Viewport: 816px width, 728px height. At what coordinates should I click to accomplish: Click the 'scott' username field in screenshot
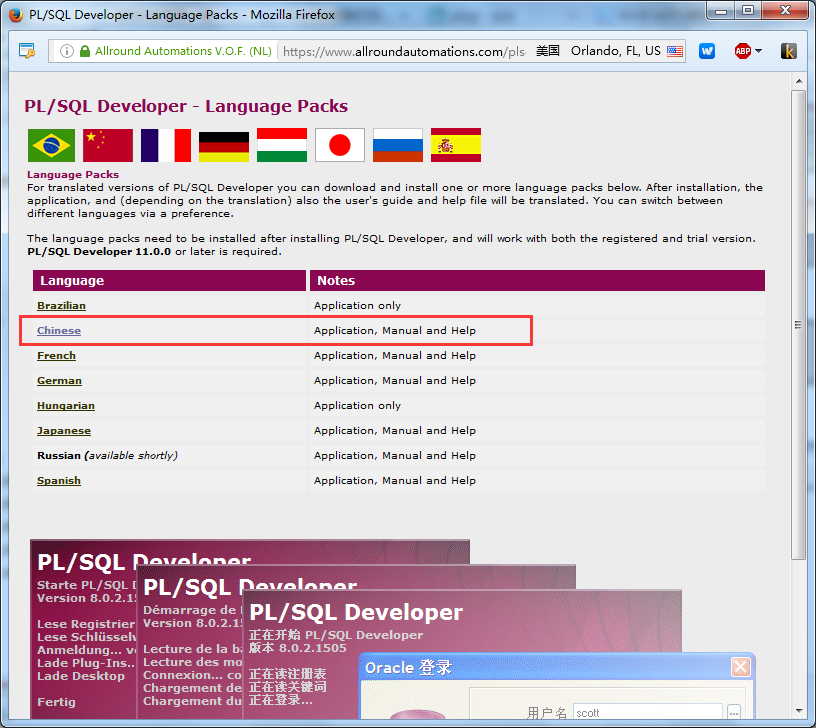pos(647,712)
